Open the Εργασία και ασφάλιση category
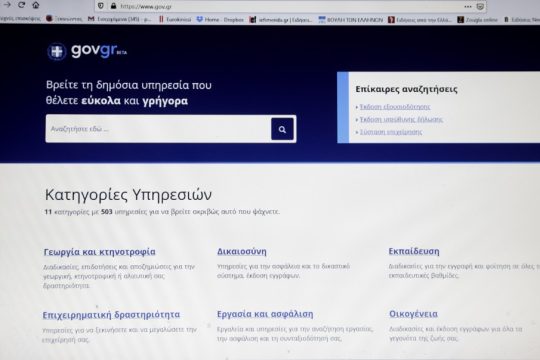 pyautogui.click(x=265, y=314)
